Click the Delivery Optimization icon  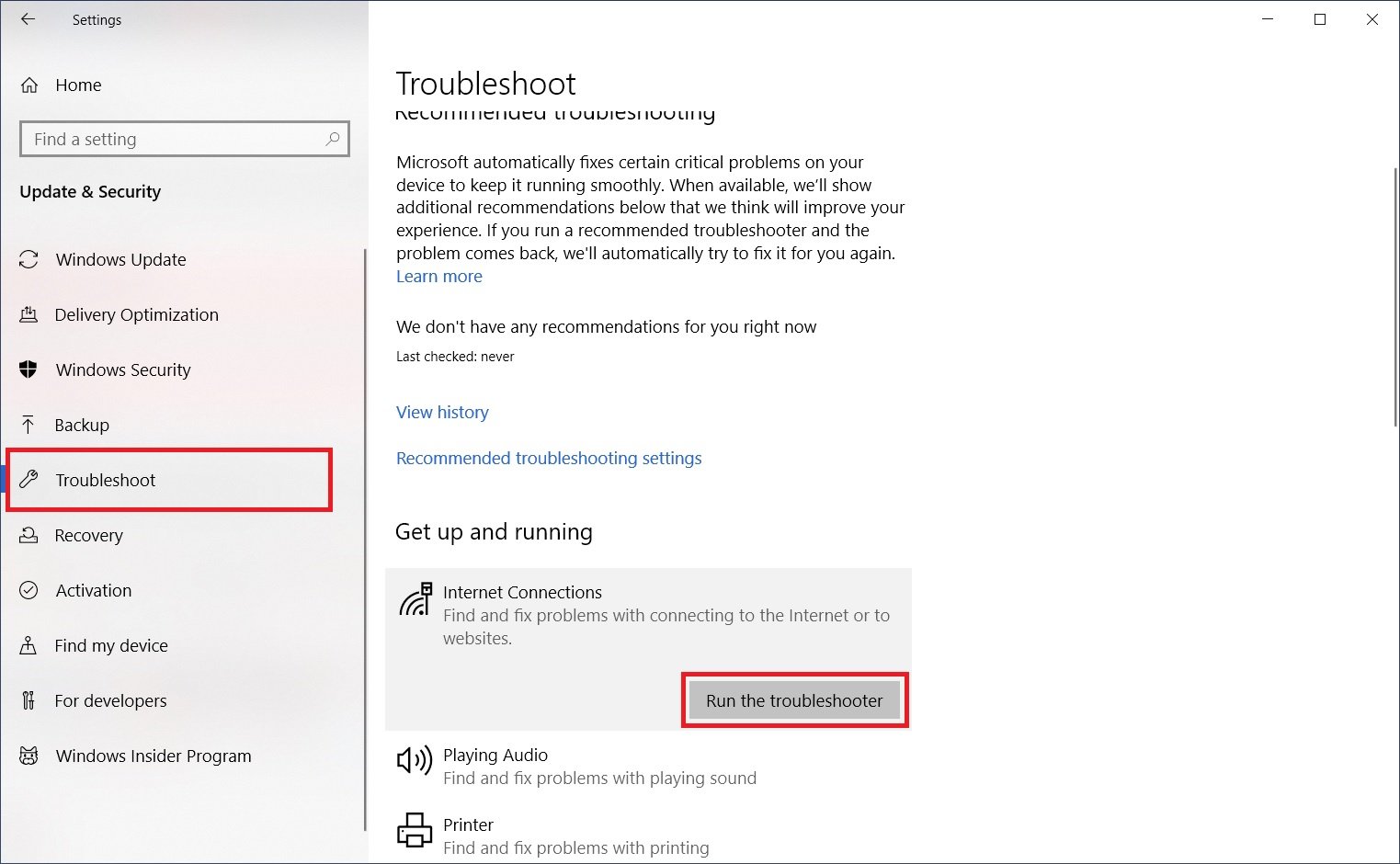(28, 314)
